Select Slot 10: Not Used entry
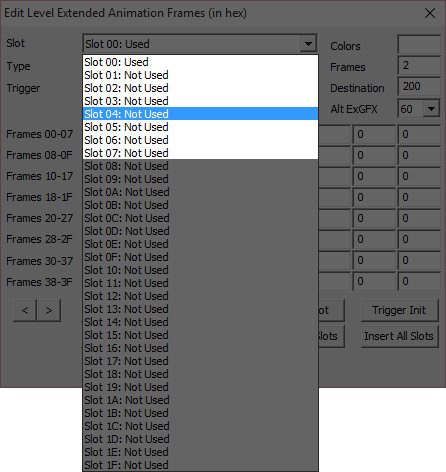Viewport: 446px width, 472px height. coord(200,270)
